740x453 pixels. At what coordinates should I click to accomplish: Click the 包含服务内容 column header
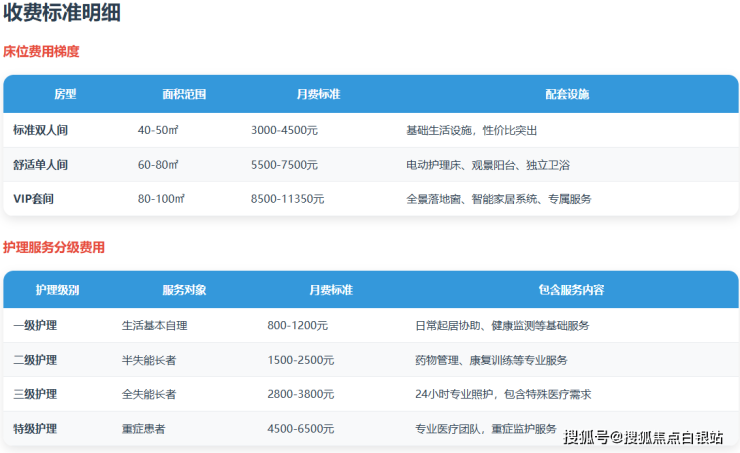[570, 290]
